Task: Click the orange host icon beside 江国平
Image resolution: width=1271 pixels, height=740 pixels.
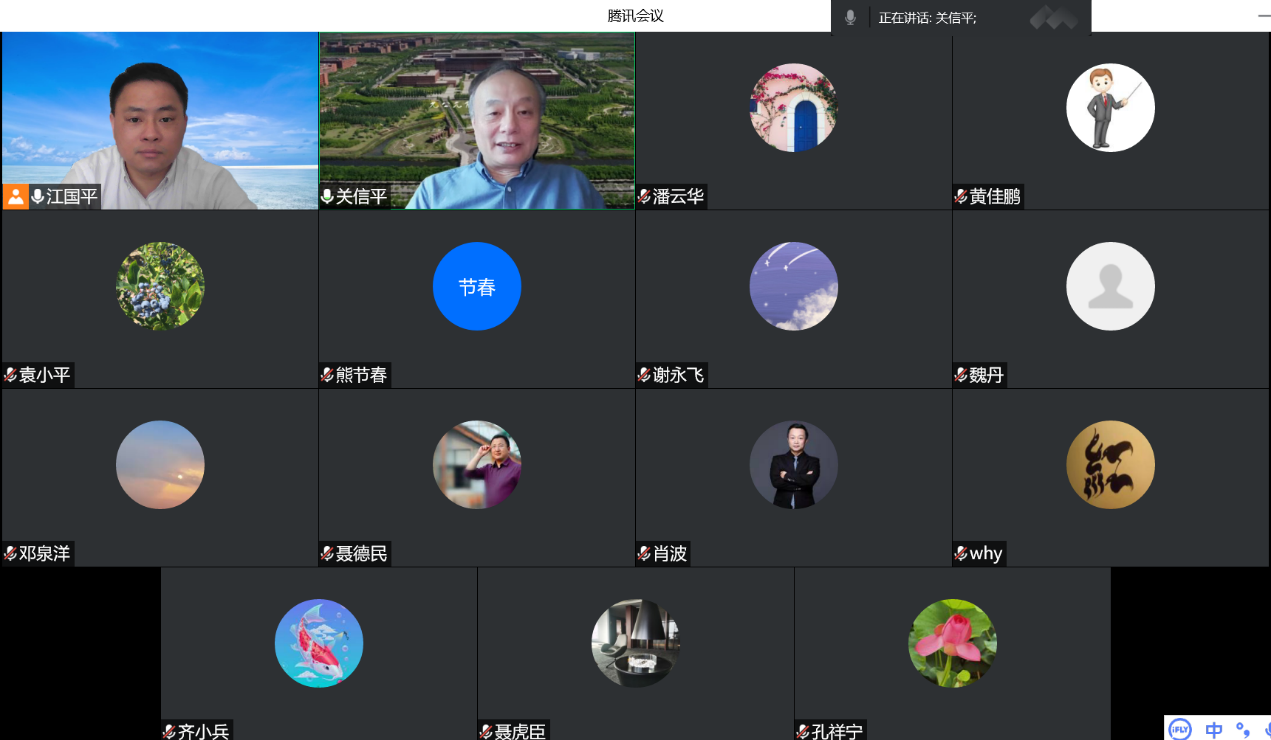Action: [15, 196]
